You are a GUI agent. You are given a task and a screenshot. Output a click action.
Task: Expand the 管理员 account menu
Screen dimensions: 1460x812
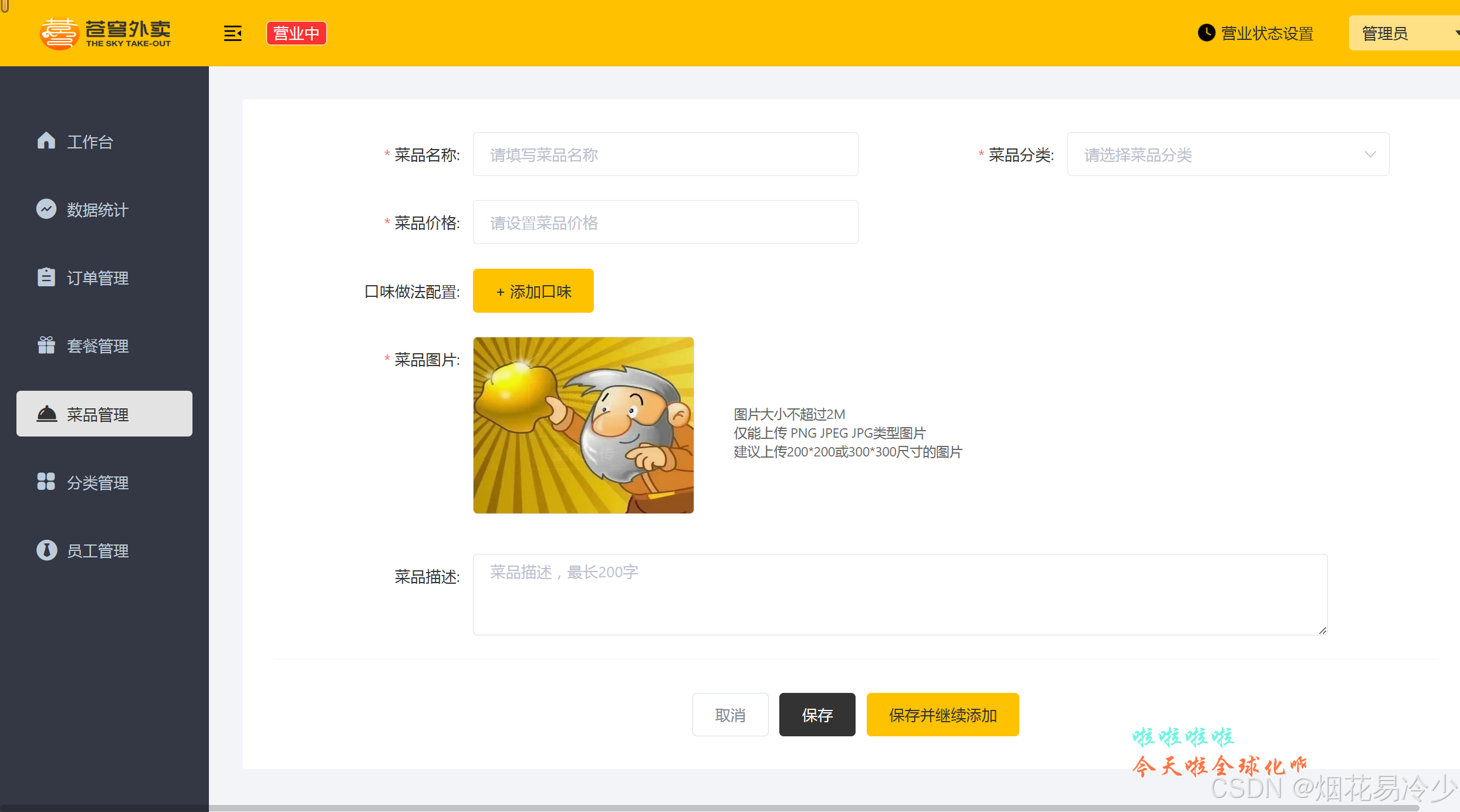coord(1402,33)
